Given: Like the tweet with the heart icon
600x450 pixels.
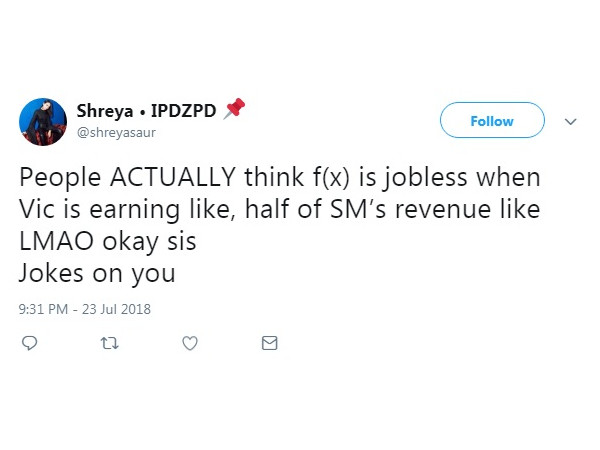Looking at the screenshot, I should [x=190, y=343].
